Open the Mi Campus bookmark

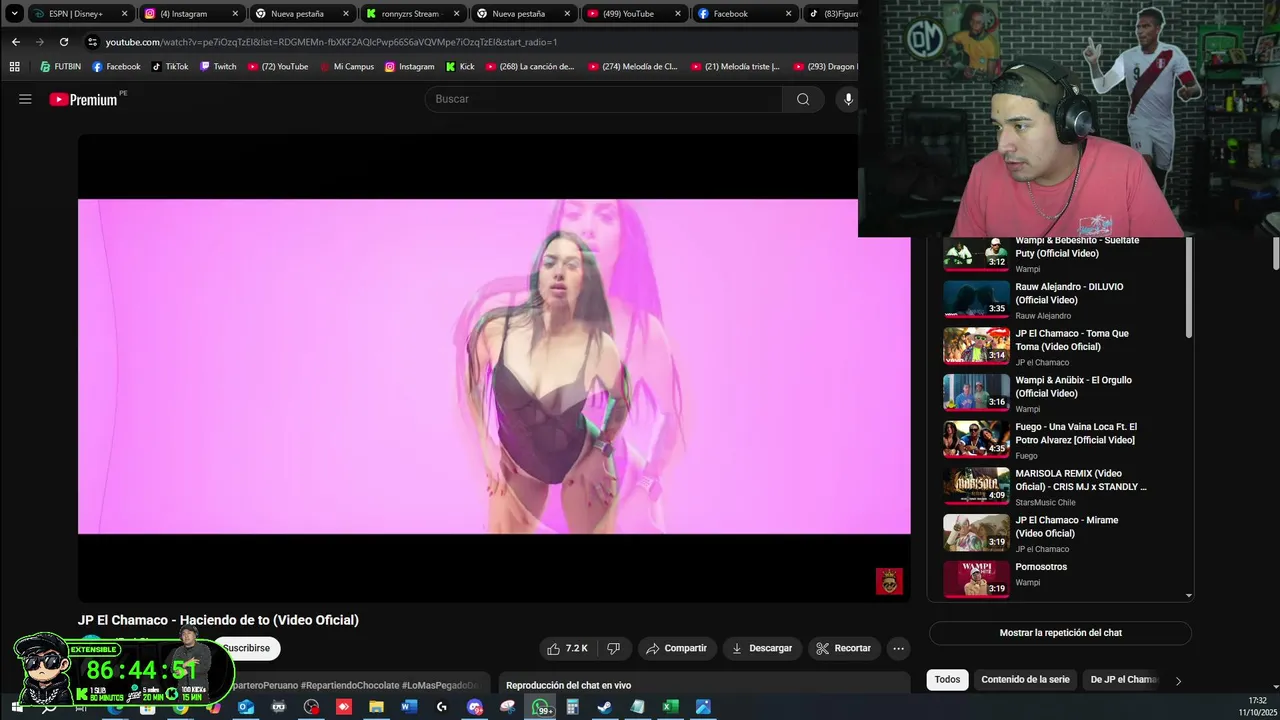[346, 67]
